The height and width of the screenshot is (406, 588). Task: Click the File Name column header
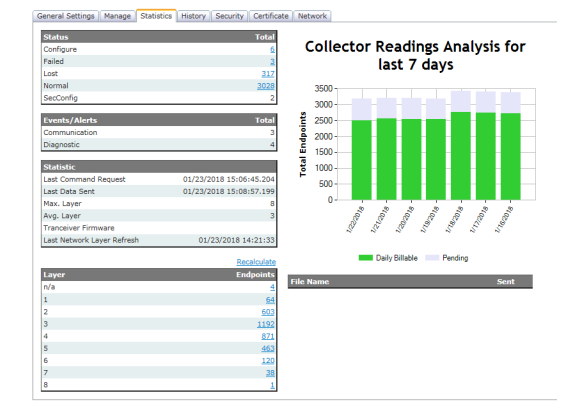pos(310,282)
